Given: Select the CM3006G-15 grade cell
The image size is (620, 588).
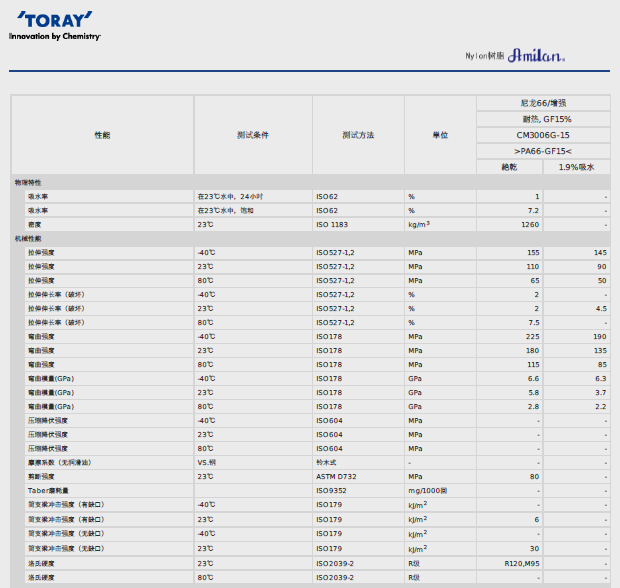Looking at the screenshot, I should tap(543, 135).
